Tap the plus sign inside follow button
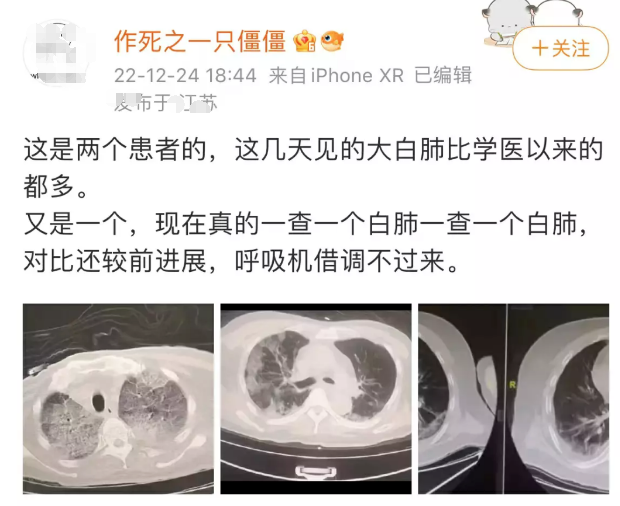The image size is (620, 506). point(540,49)
